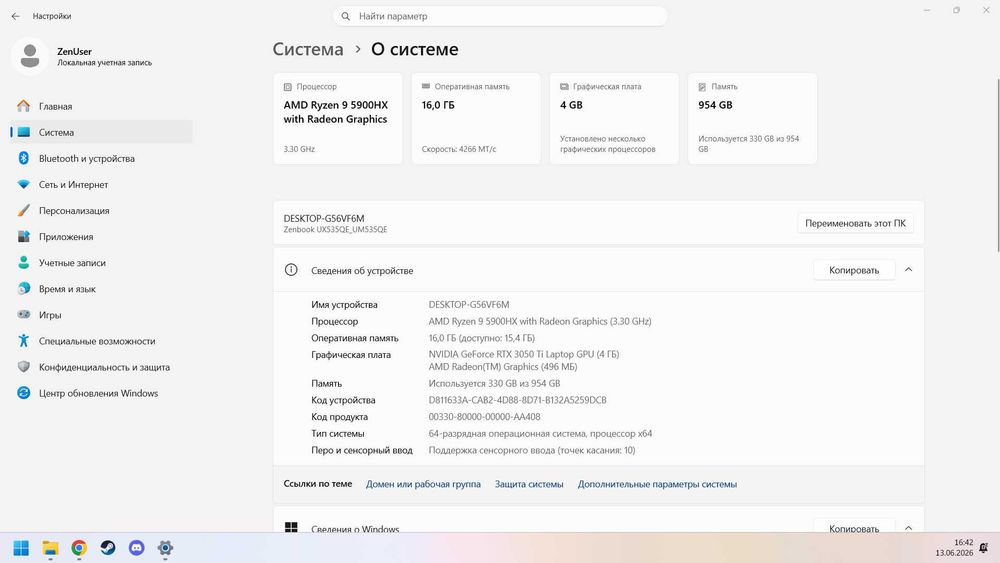Collapse the Сведения об устройстве section
Screen dimensions: 1000x563
909,270
